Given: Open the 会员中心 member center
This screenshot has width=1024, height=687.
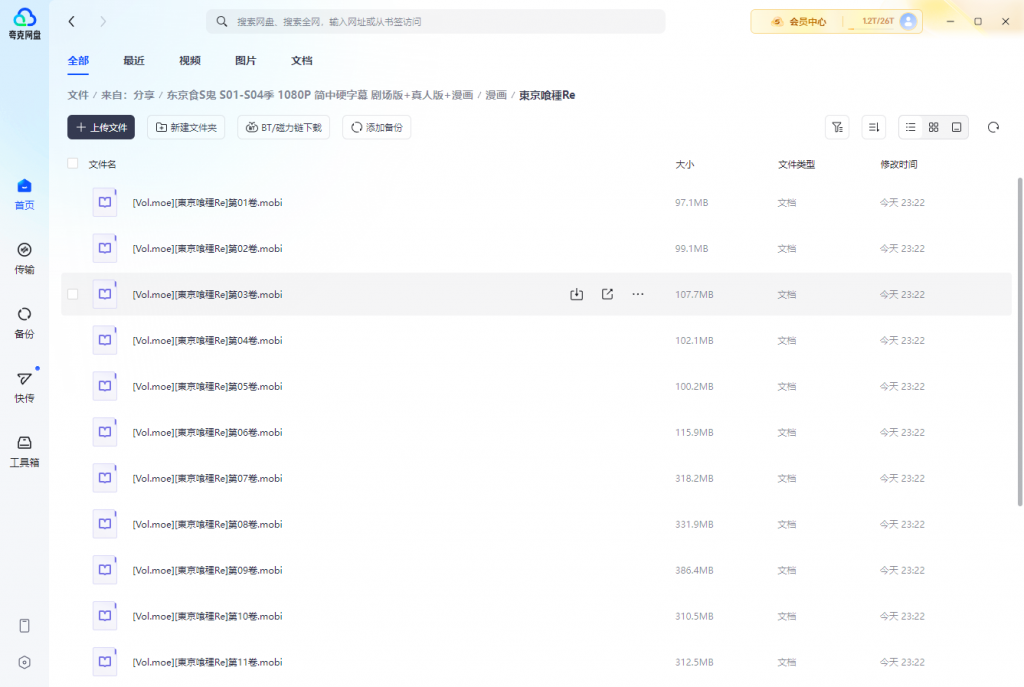Looking at the screenshot, I should click(799, 22).
